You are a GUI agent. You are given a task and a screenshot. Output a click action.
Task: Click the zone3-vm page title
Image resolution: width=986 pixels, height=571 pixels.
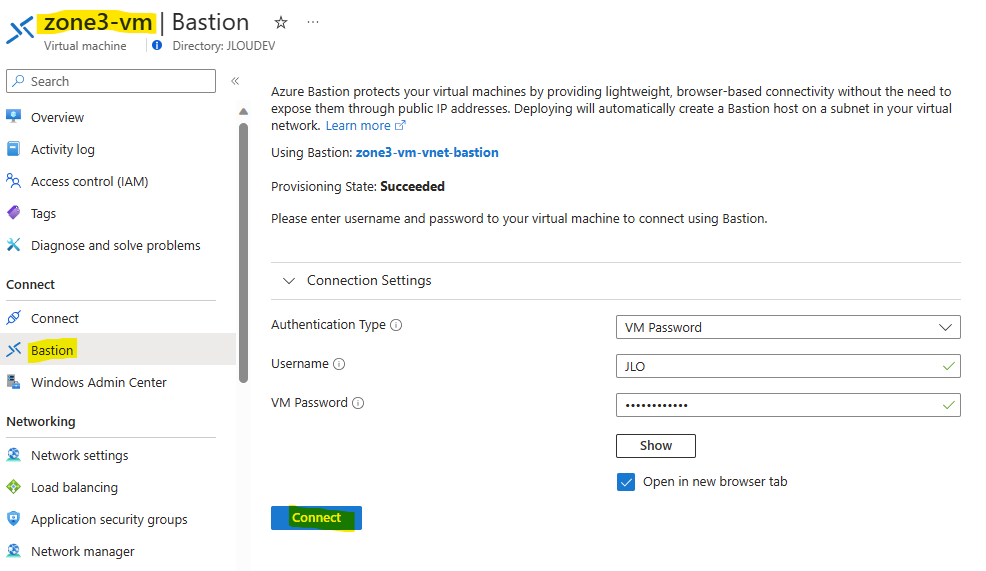[x=98, y=23]
